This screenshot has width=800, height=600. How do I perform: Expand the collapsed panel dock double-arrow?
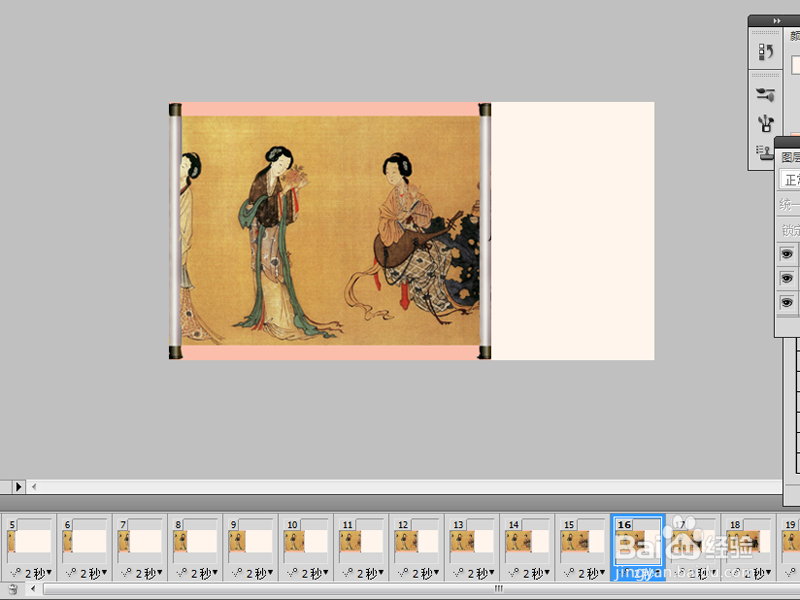click(x=777, y=21)
